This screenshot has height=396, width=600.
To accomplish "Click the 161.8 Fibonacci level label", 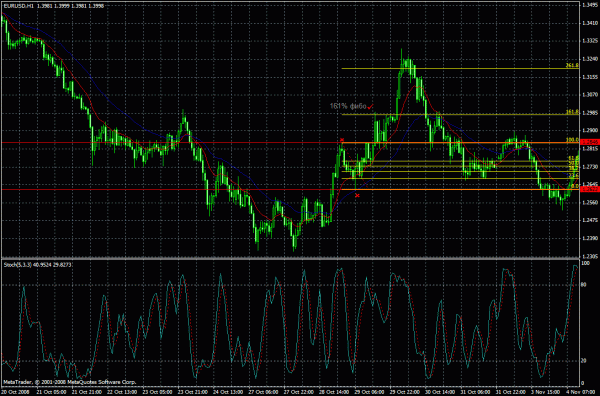I will (572, 112).
